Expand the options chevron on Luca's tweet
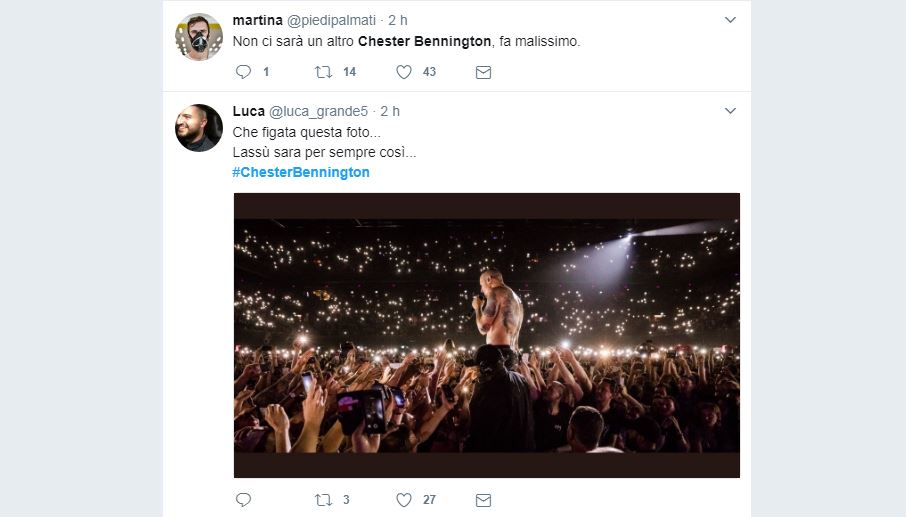The width and height of the screenshot is (906, 517). pyautogui.click(x=730, y=111)
